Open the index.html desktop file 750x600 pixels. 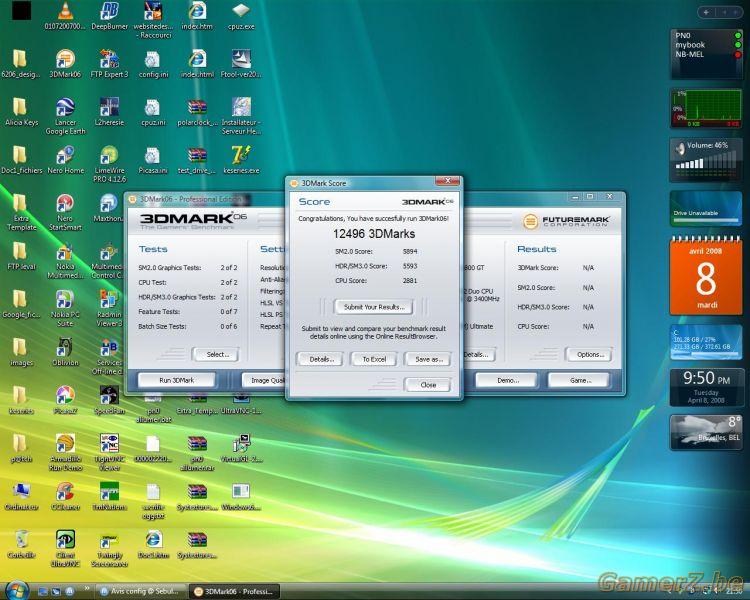click(x=197, y=63)
